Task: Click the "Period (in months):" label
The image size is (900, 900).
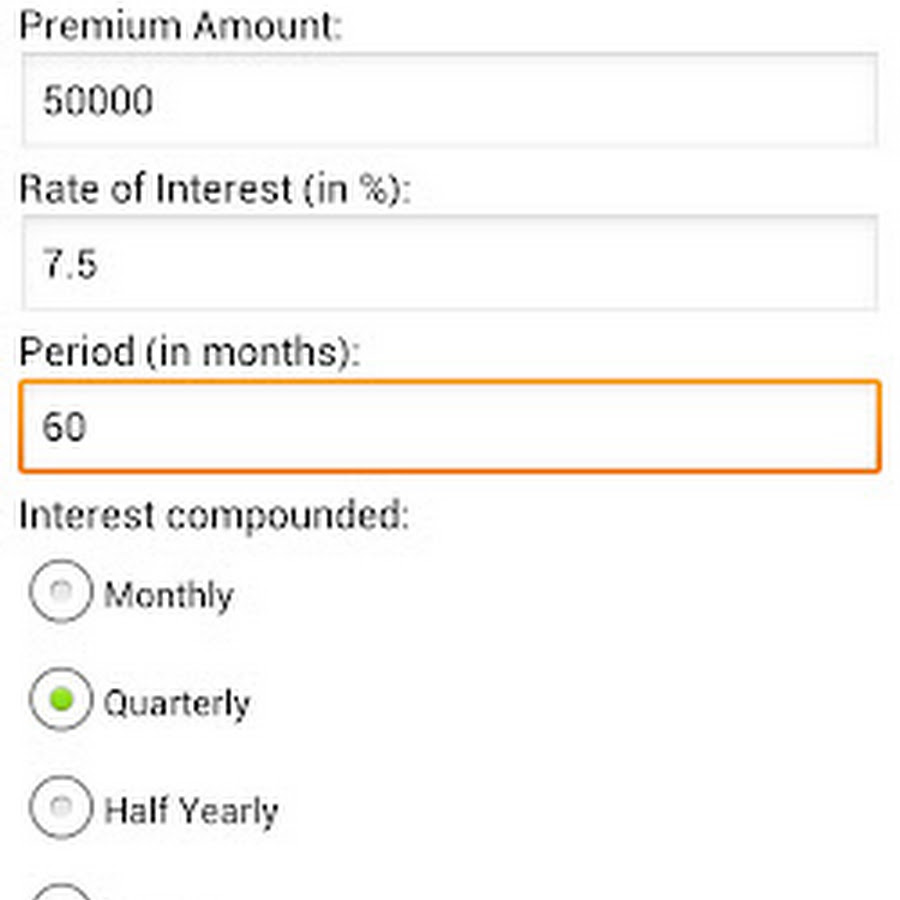Action: pos(190,352)
